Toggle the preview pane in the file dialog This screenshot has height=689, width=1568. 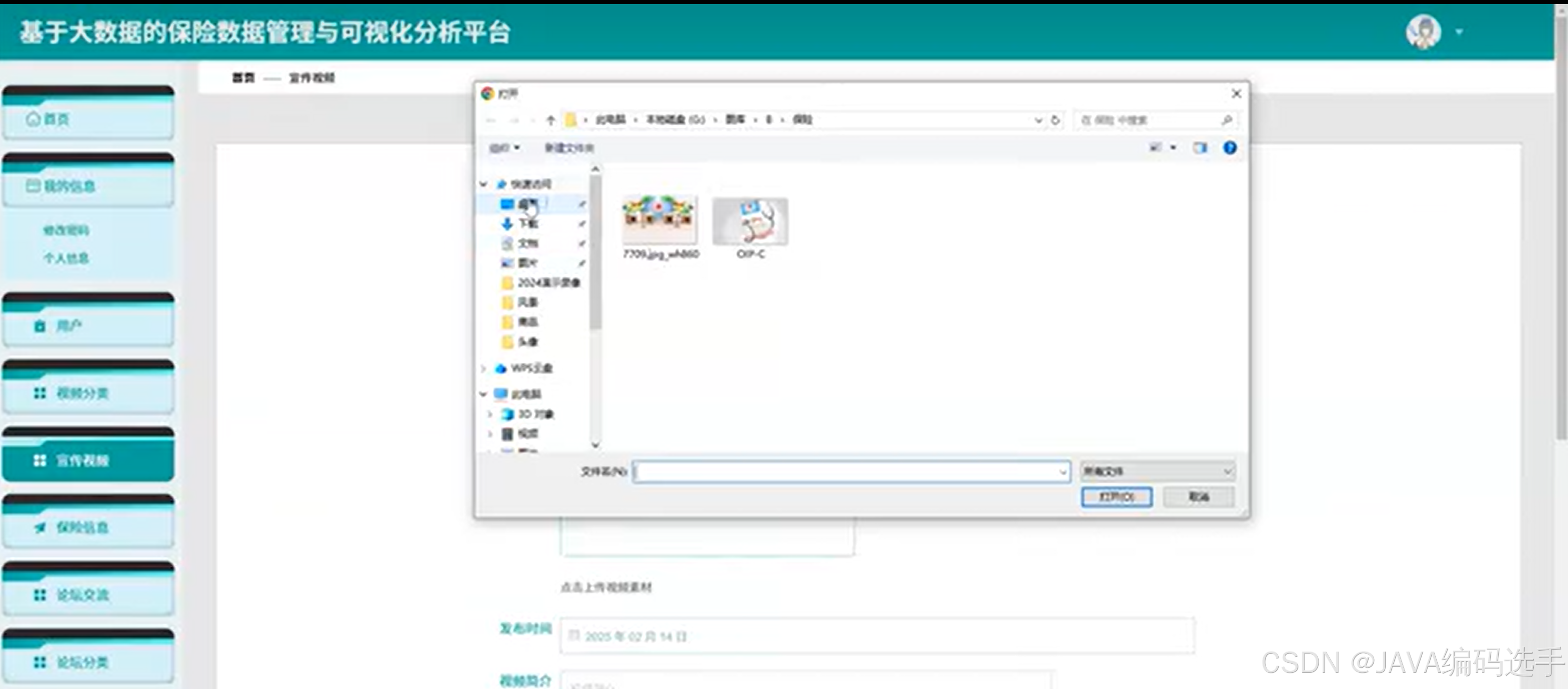coord(1200,147)
